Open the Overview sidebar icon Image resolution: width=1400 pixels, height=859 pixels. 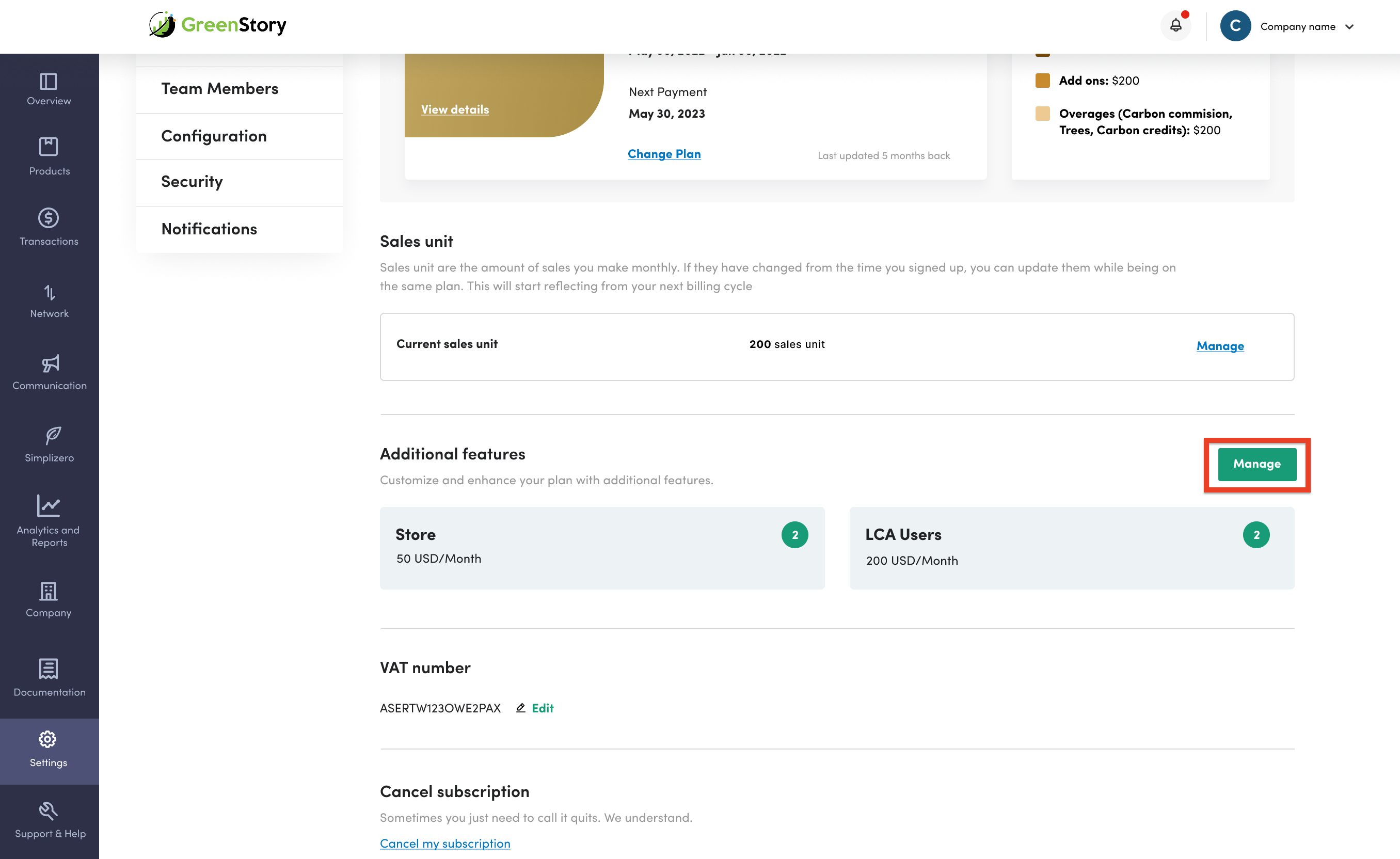click(x=49, y=83)
